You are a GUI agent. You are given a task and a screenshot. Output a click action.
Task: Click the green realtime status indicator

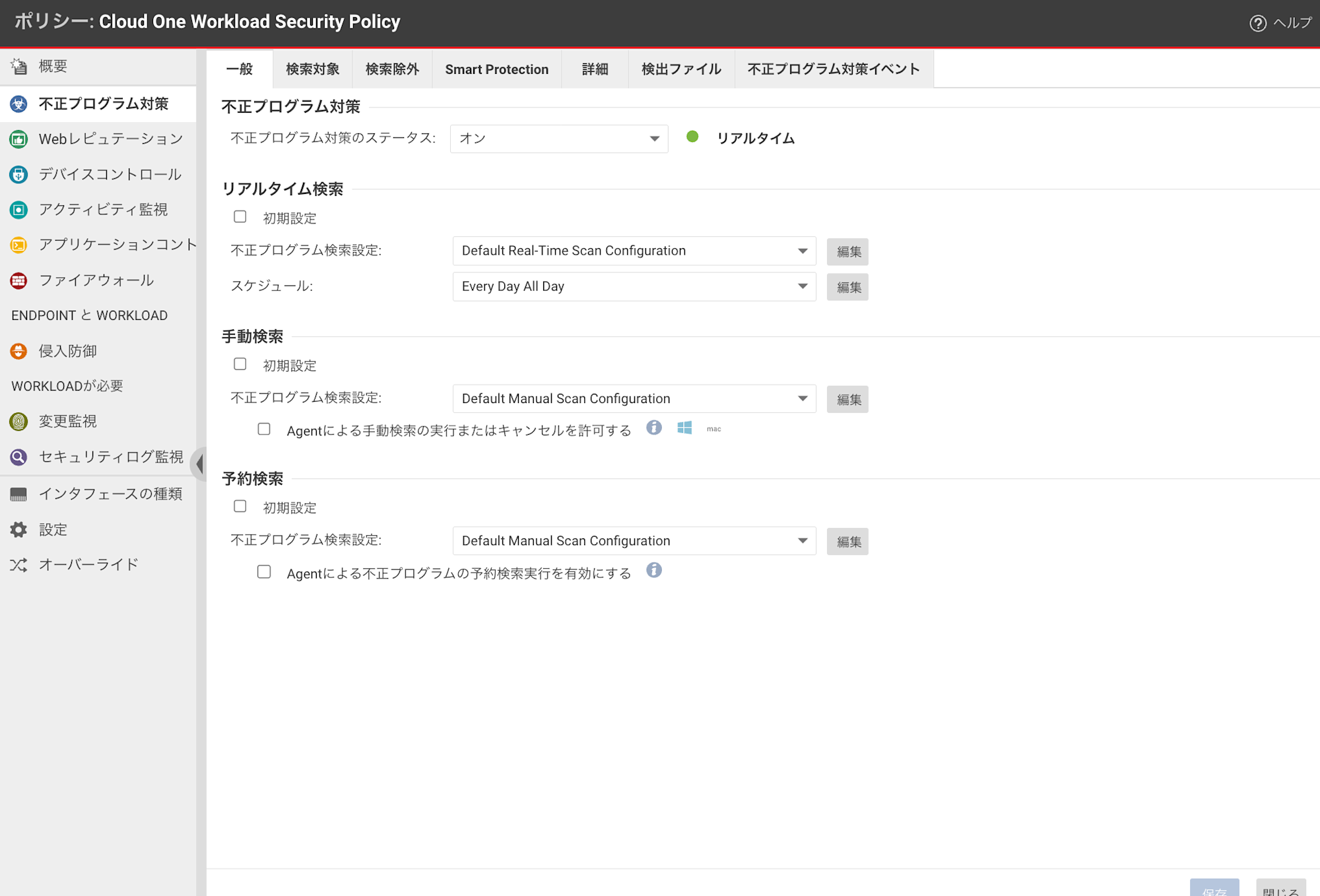tap(692, 137)
